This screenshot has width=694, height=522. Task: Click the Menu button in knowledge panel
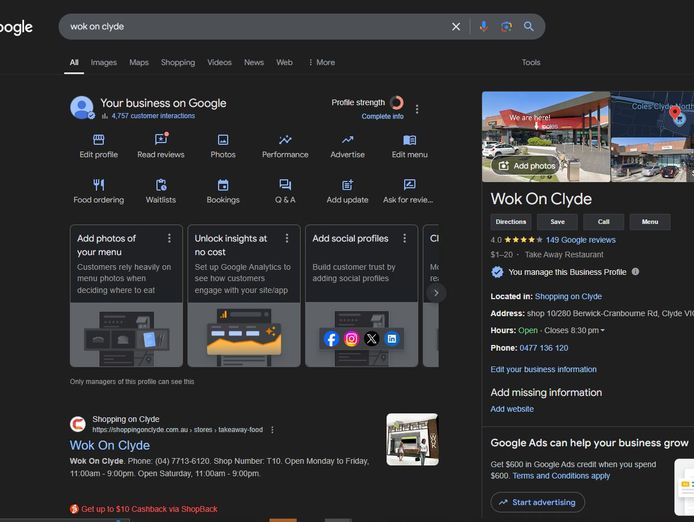coord(650,222)
